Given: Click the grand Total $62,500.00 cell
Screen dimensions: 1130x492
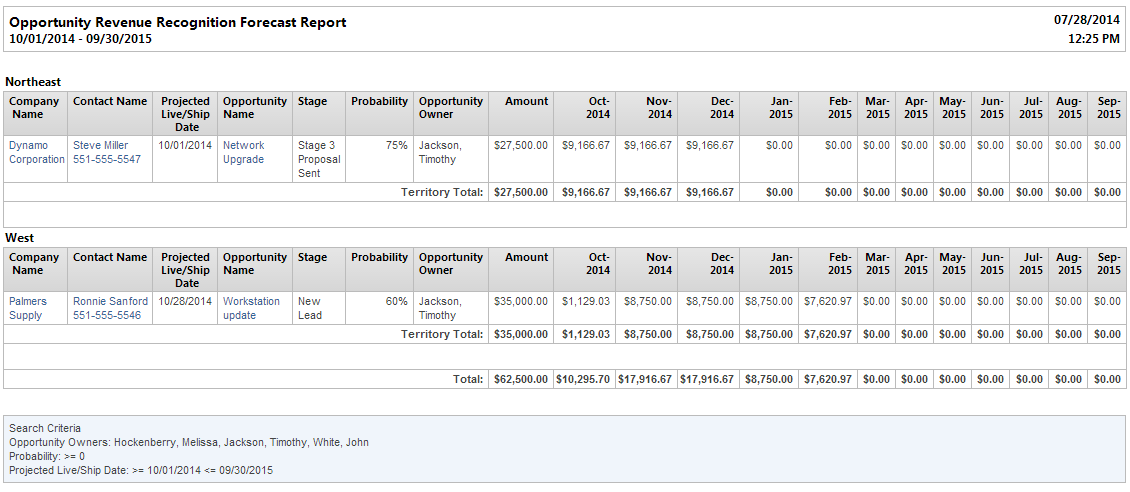Looking at the screenshot, I should [x=521, y=379].
